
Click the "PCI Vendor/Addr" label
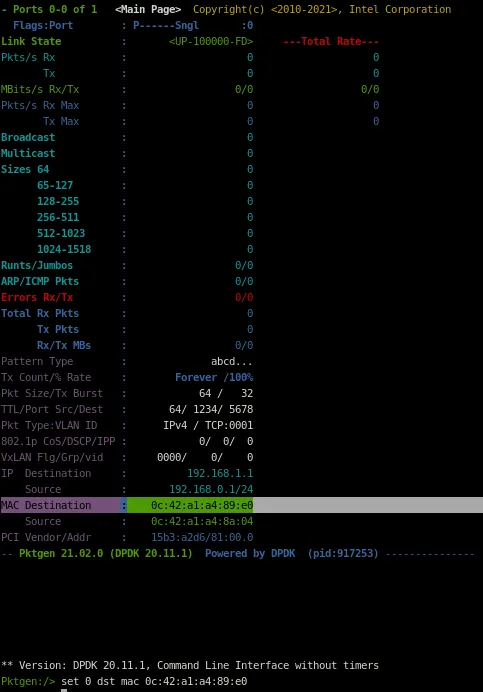pos(46,537)
